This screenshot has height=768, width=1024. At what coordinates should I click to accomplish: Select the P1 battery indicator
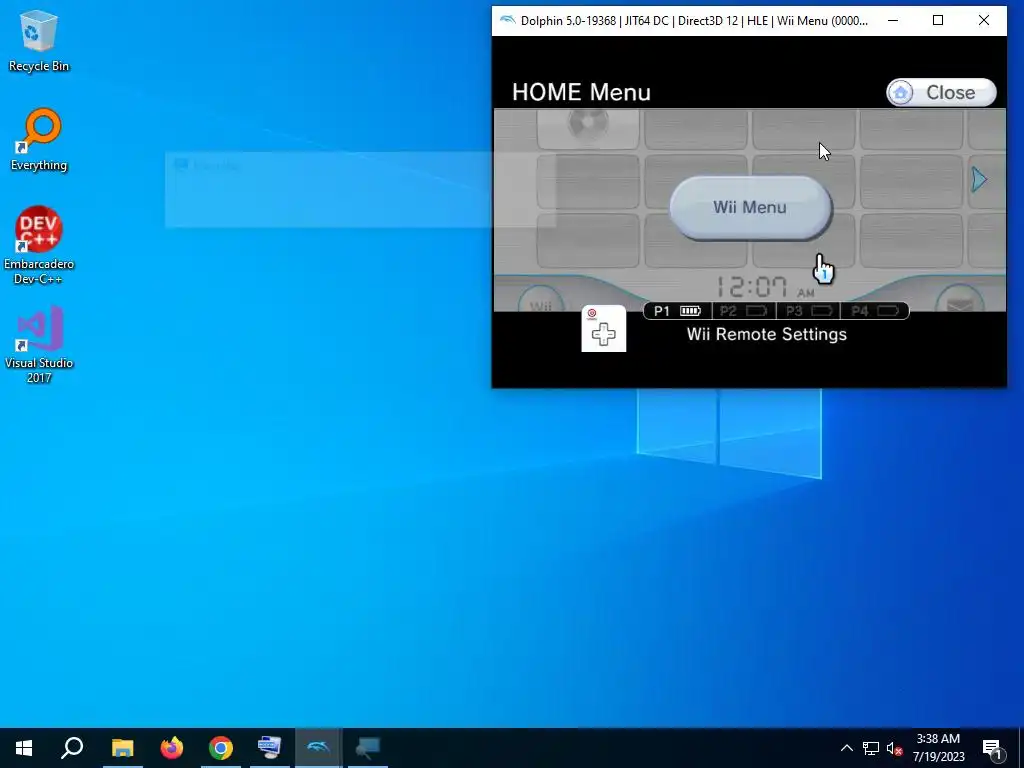[677, 311]
